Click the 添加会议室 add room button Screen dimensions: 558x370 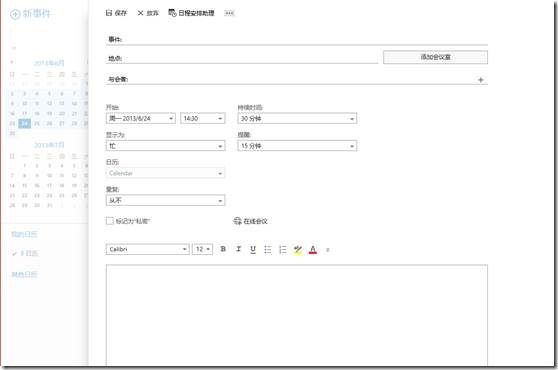[435, 57]
